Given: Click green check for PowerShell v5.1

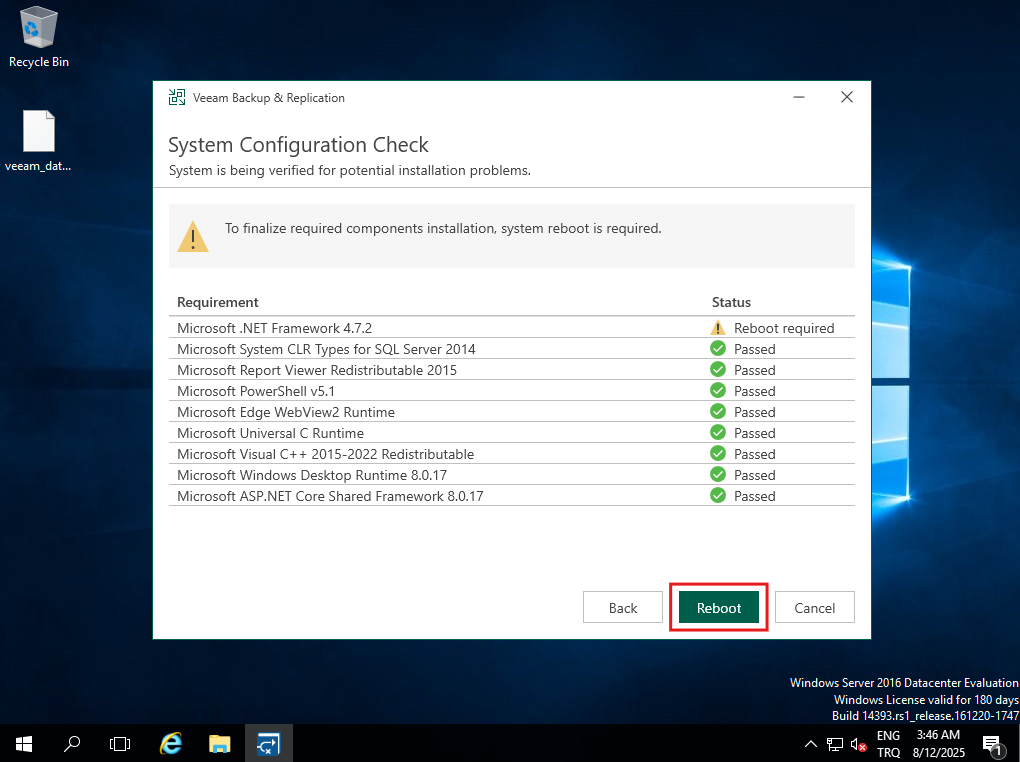Looking at the screenshot, I should 718,390.
